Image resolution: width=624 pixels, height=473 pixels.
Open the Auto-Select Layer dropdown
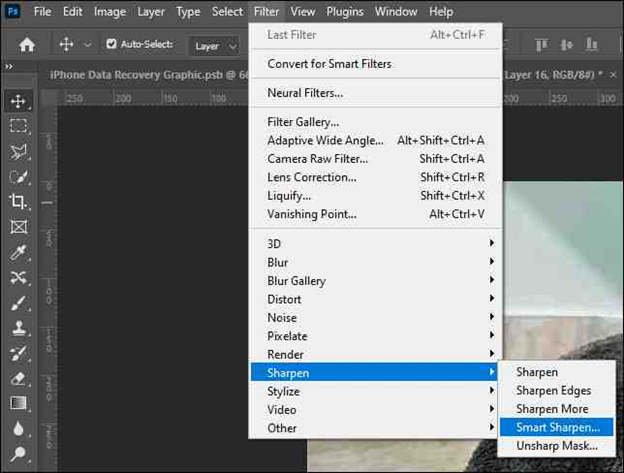click(215, 46)
